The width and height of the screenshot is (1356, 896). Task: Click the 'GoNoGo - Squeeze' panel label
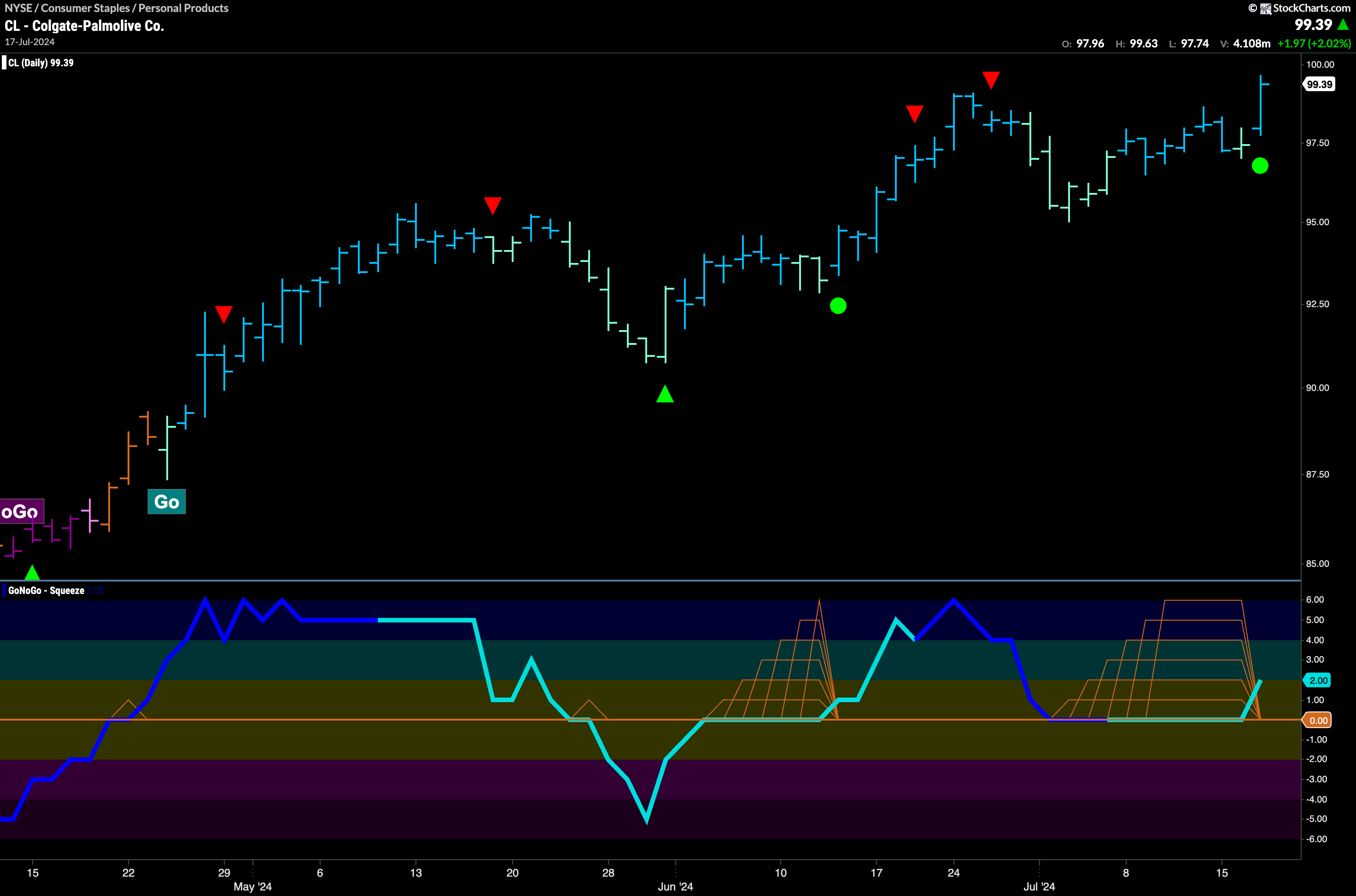[47, 590]
